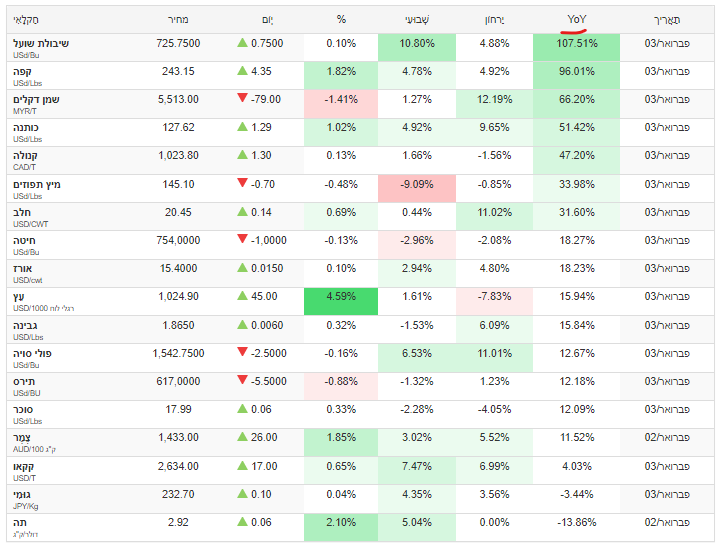
Task: Click the 107.51% YoY cell
Action: (576, 44)
